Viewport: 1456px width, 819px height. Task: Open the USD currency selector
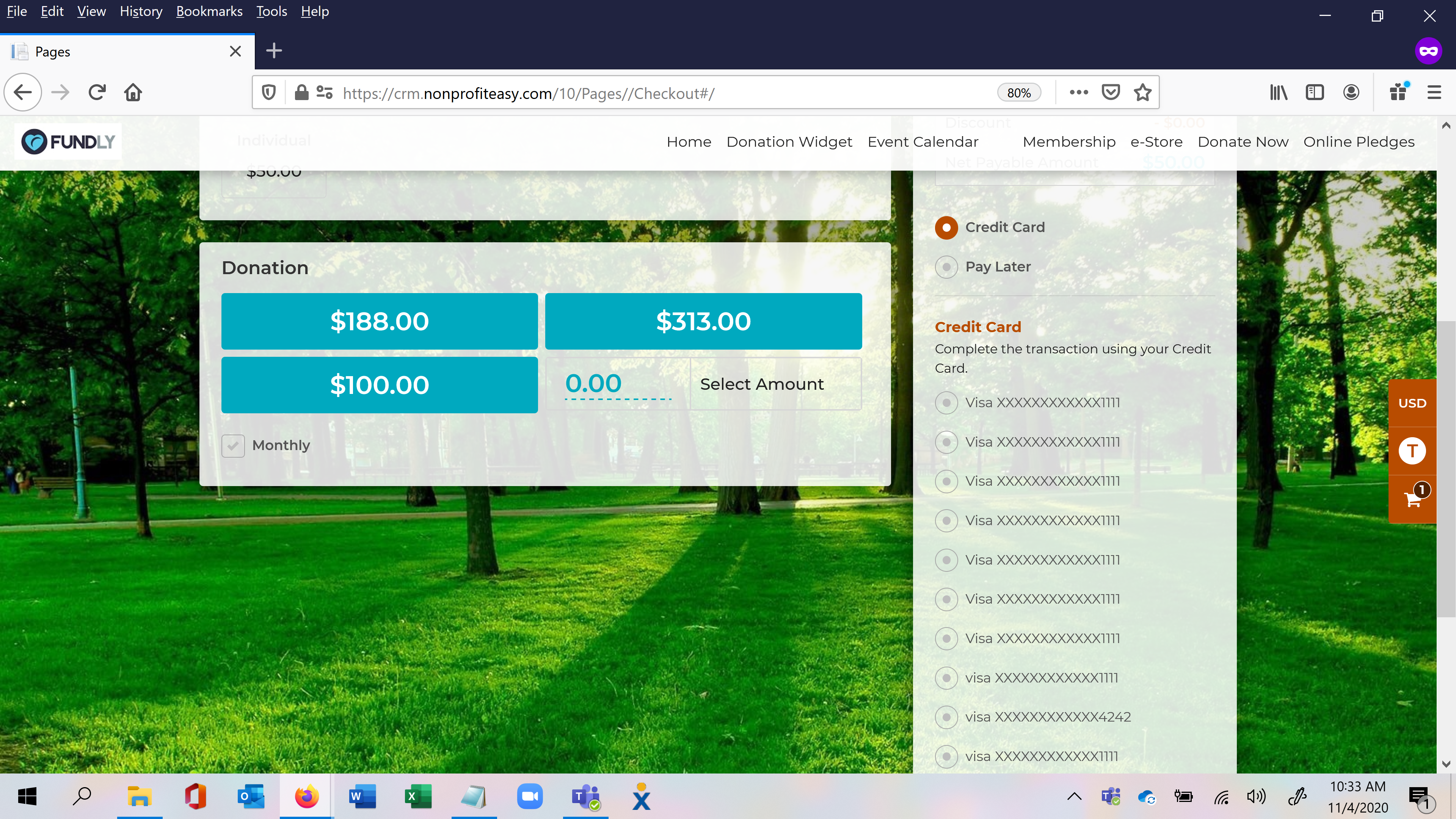click(x=1412, y=403)
